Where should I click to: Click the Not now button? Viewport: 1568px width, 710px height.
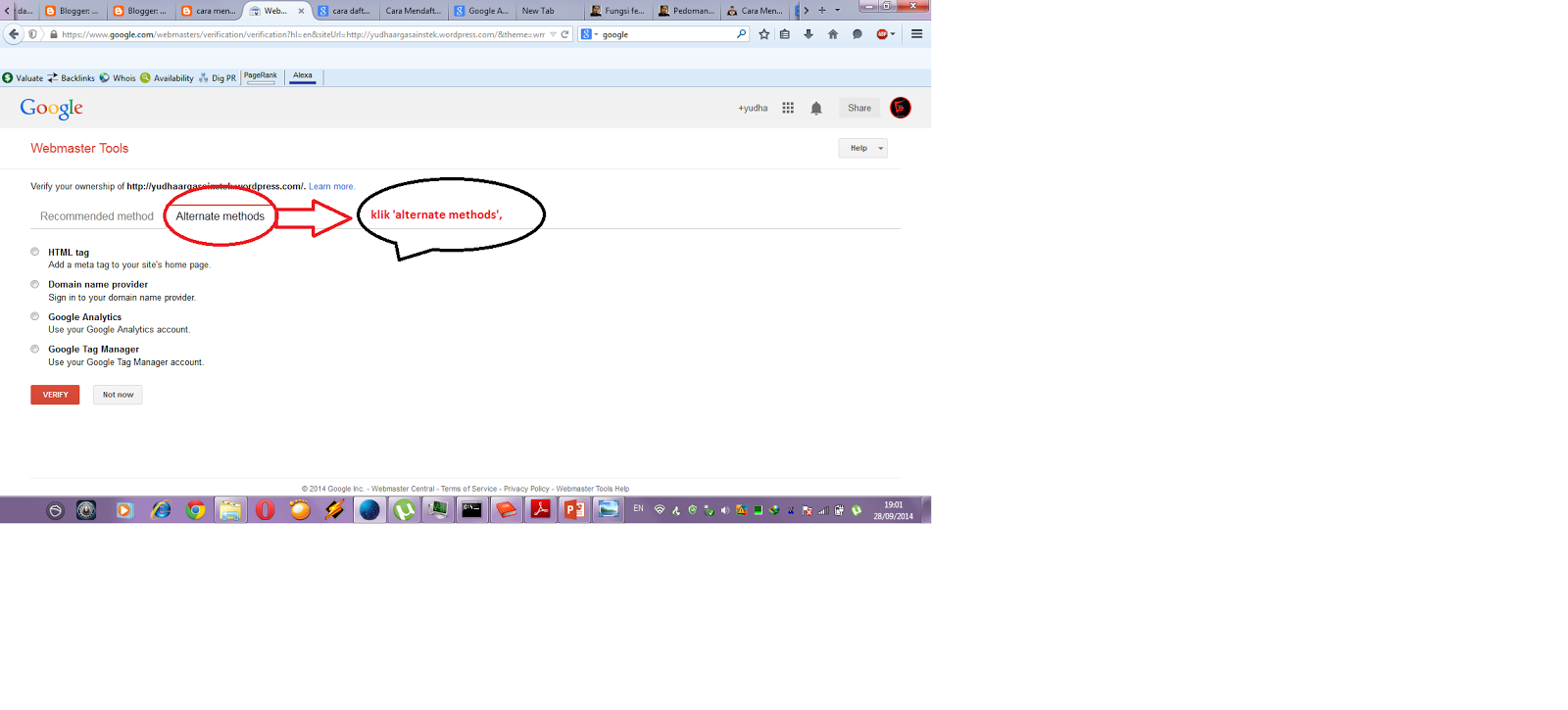(118, 395)
